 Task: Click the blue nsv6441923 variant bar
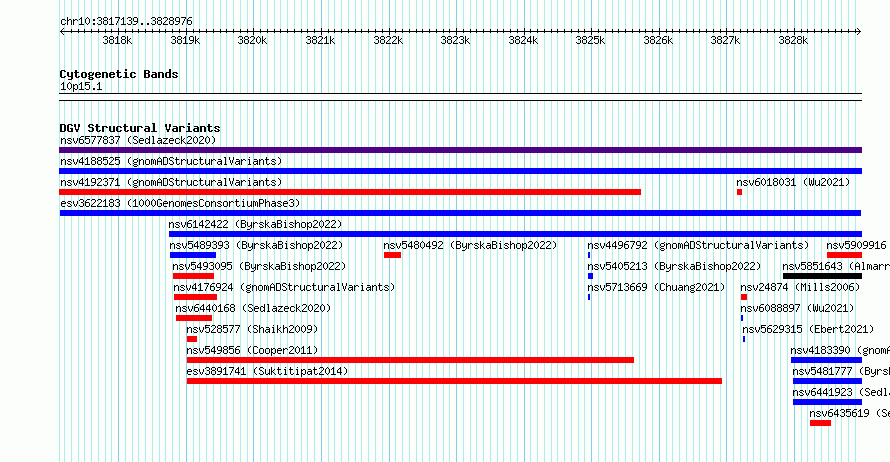click(x=828, y=402)
